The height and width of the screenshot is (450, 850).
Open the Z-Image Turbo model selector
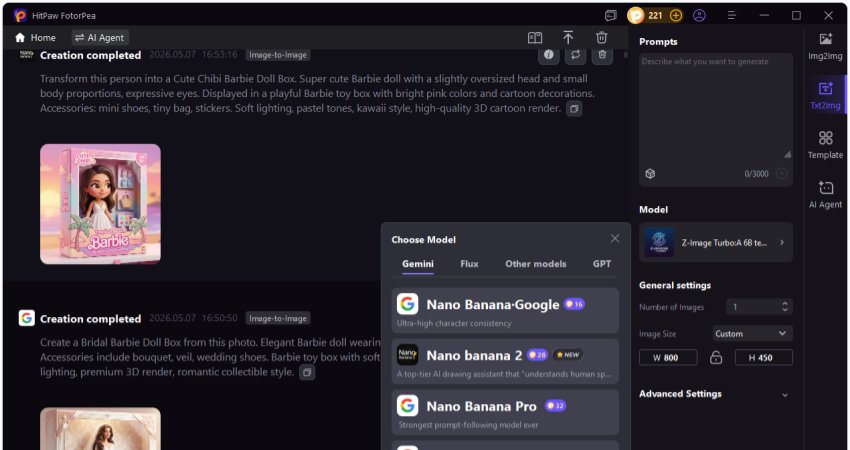(716, 242)
